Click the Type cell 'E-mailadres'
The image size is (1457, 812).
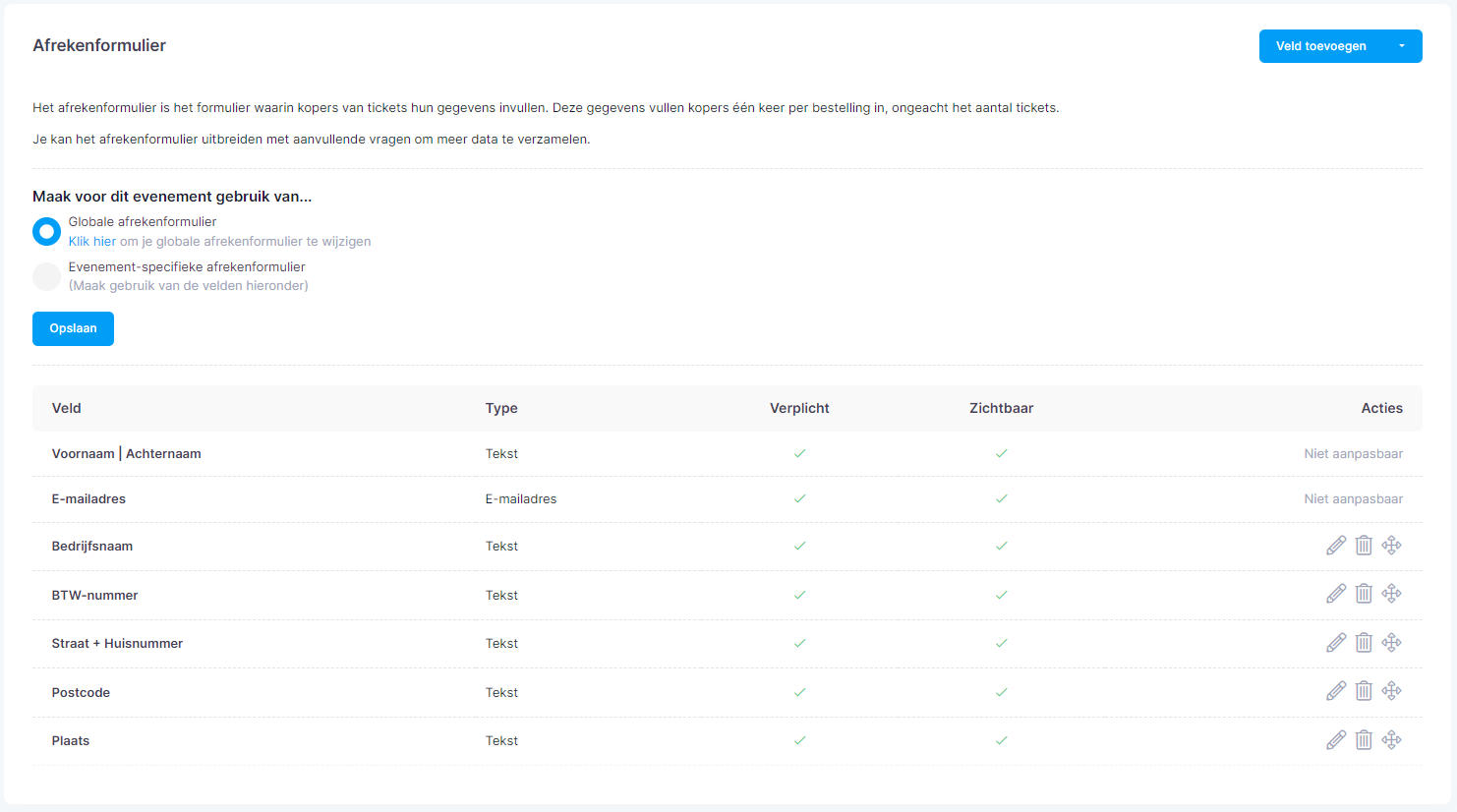pos(521,498)
